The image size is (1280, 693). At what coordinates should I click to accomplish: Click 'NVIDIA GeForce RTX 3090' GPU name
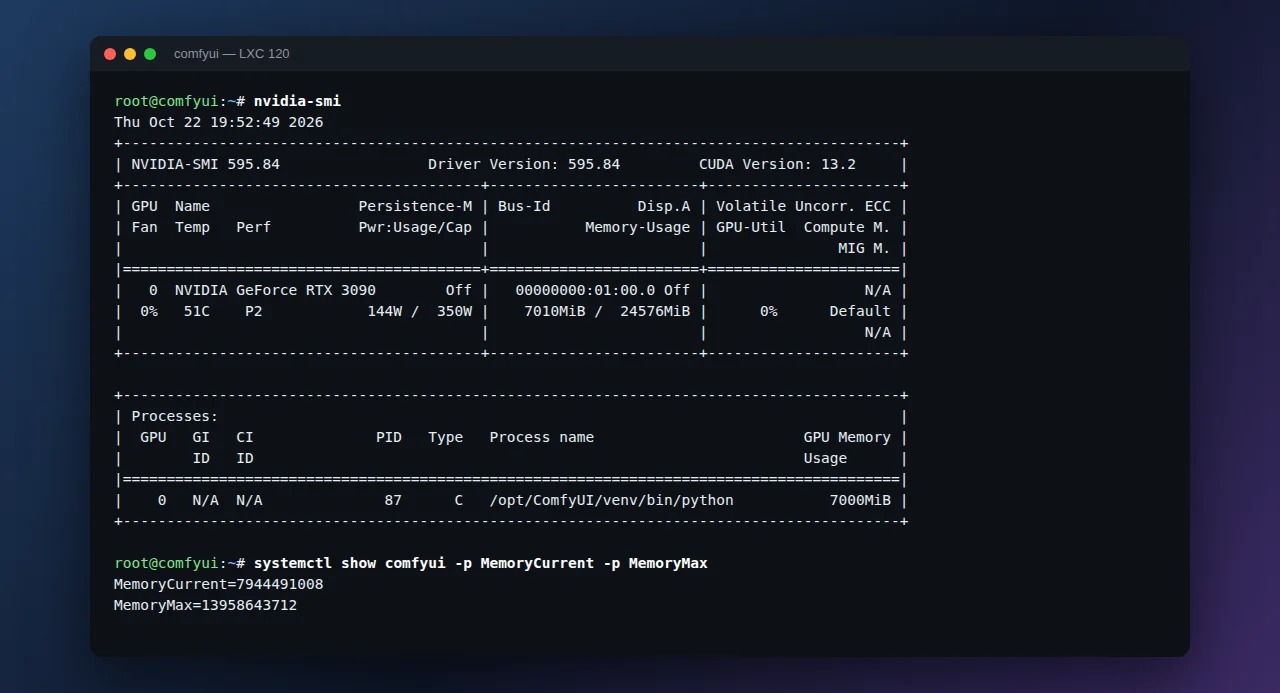[276, 290]
